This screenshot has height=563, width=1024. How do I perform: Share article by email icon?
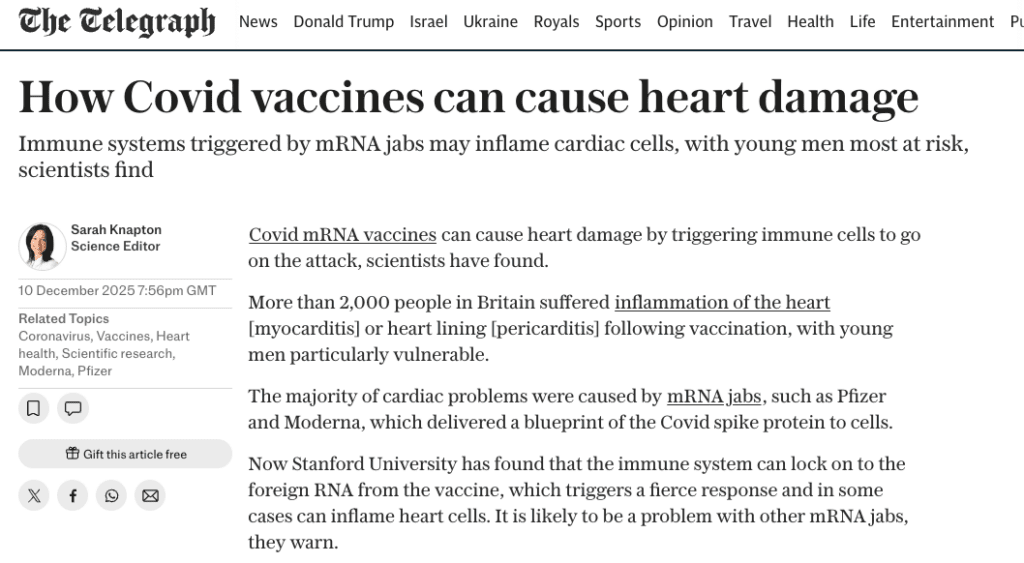pyautogui.click(x=150, y=495)
